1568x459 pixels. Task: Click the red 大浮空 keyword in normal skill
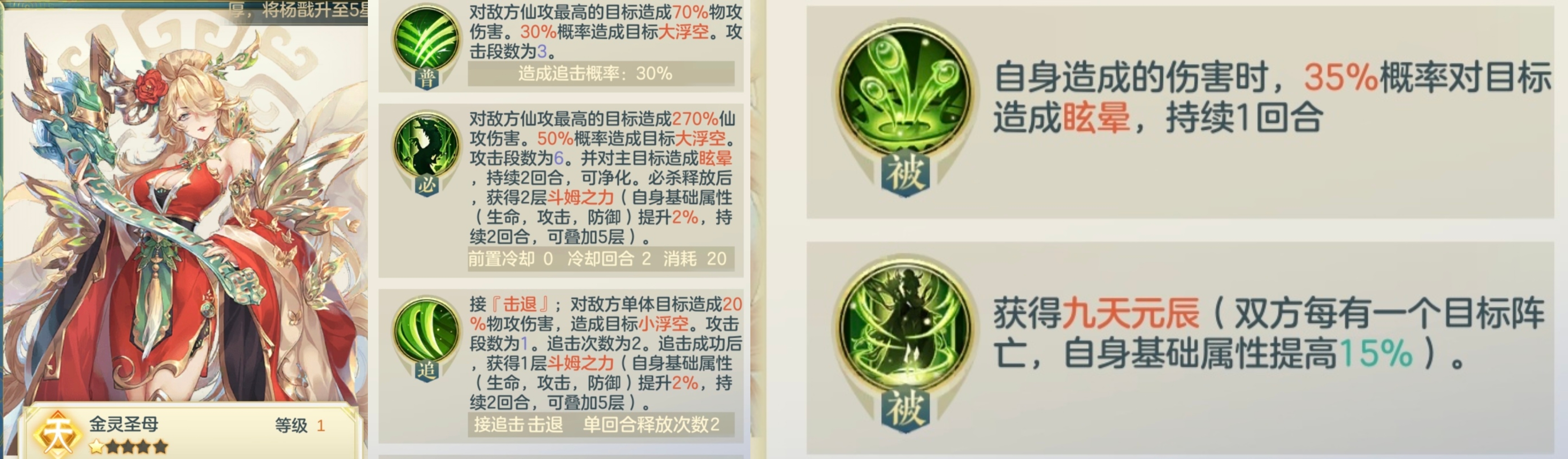683,32
